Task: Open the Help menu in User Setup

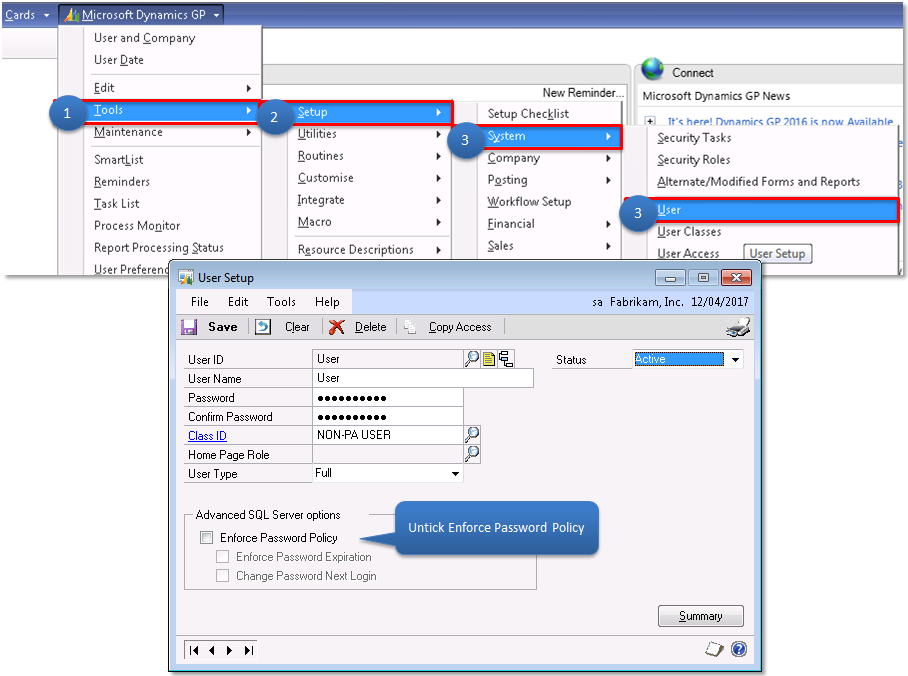Action: tap(327, 302)
